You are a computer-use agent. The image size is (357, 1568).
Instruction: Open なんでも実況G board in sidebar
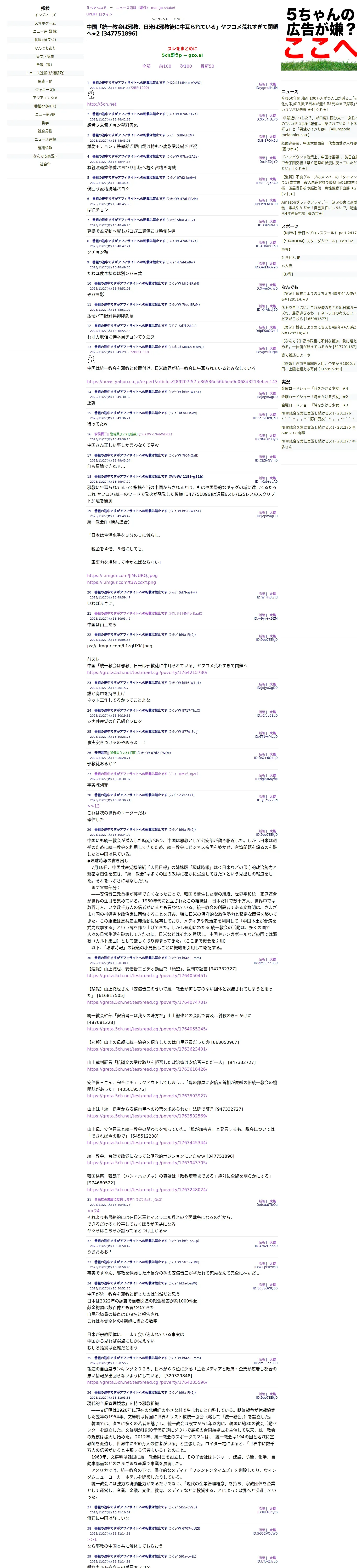click(x=45, y=156)
